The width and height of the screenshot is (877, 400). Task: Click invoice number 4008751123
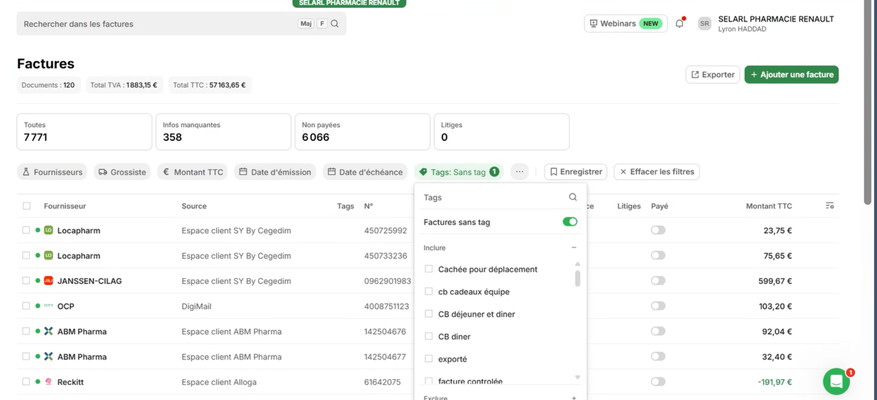[x=386, y=306]
